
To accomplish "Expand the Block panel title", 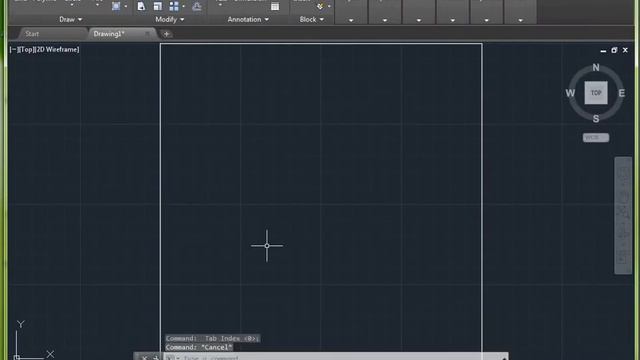I will pyautogui.click(x=311, y=19).
